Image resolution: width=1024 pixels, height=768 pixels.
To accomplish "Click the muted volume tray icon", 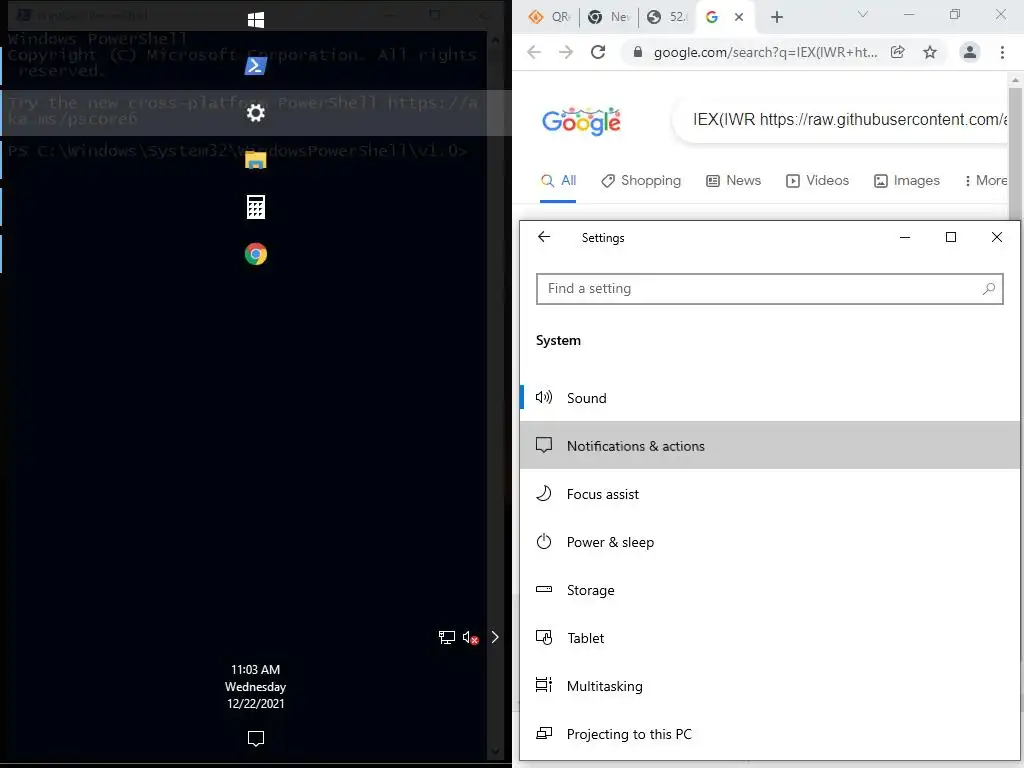I will [471, 637].
